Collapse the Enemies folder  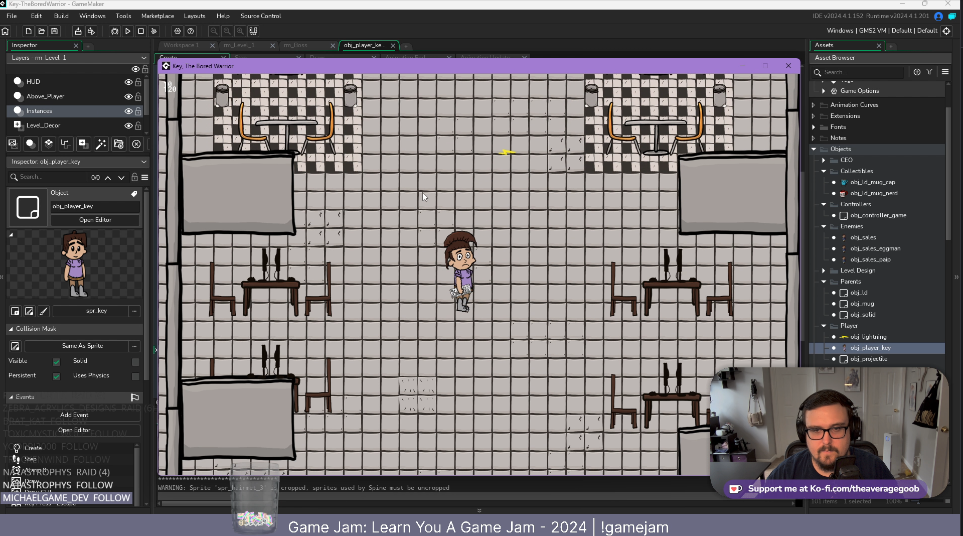click(824, 227)
